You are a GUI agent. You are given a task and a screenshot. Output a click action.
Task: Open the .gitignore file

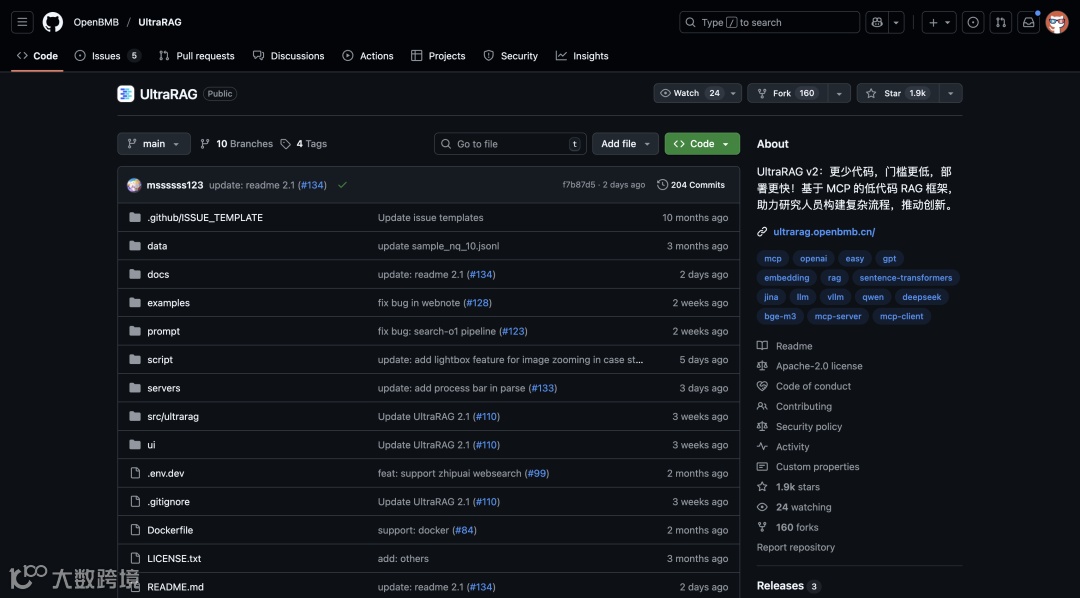pos(168,502)
